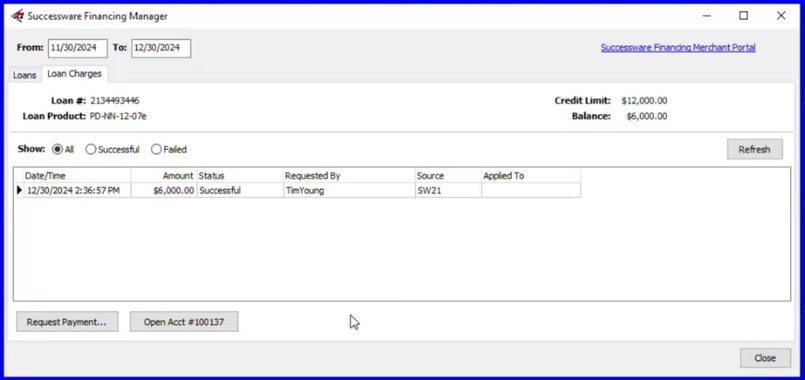Click the $6,000.00 amount cell in the table
The width and height of the screenshot is (805, 380).
click(164, 191)
